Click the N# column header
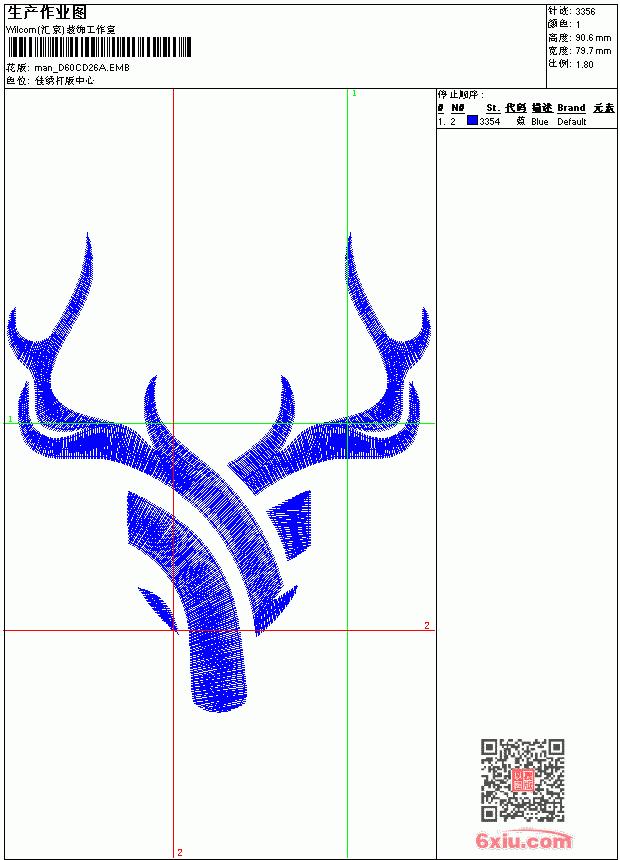This screenshot has height=860, width=620. tap(458, 108)
